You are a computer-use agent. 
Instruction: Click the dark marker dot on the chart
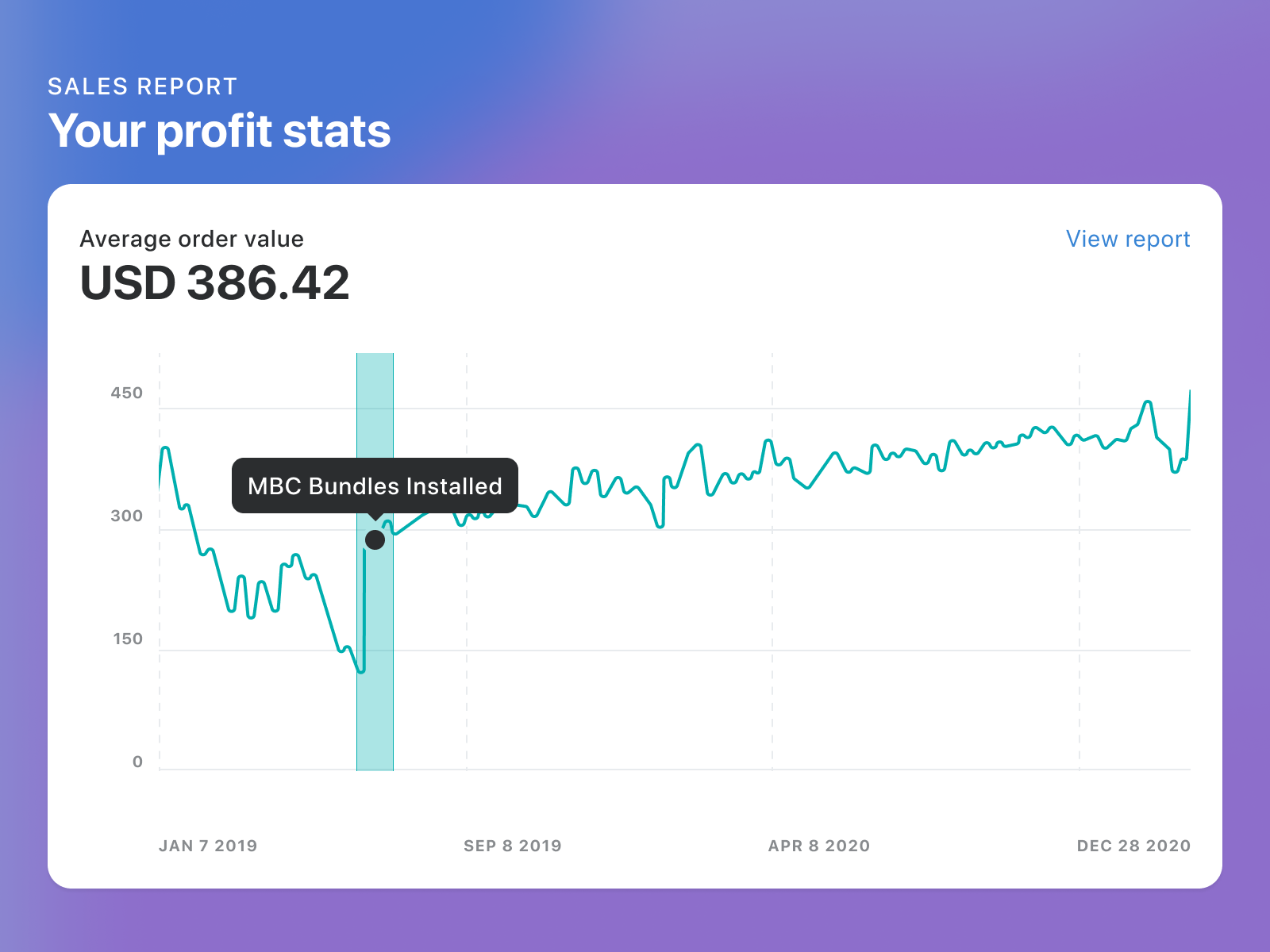tap(375, 540)
